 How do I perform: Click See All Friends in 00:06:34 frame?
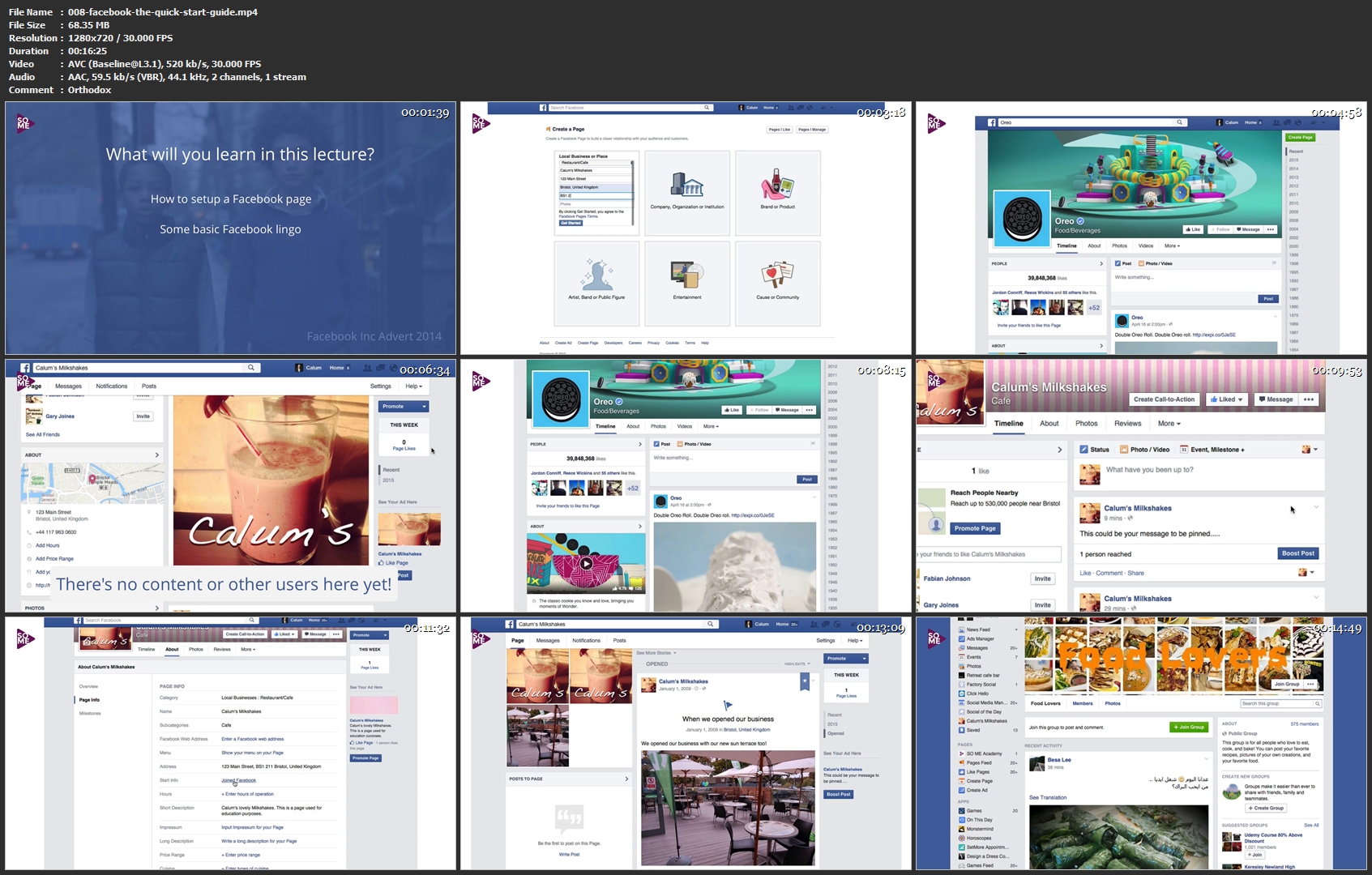click(x=43, y=435)
